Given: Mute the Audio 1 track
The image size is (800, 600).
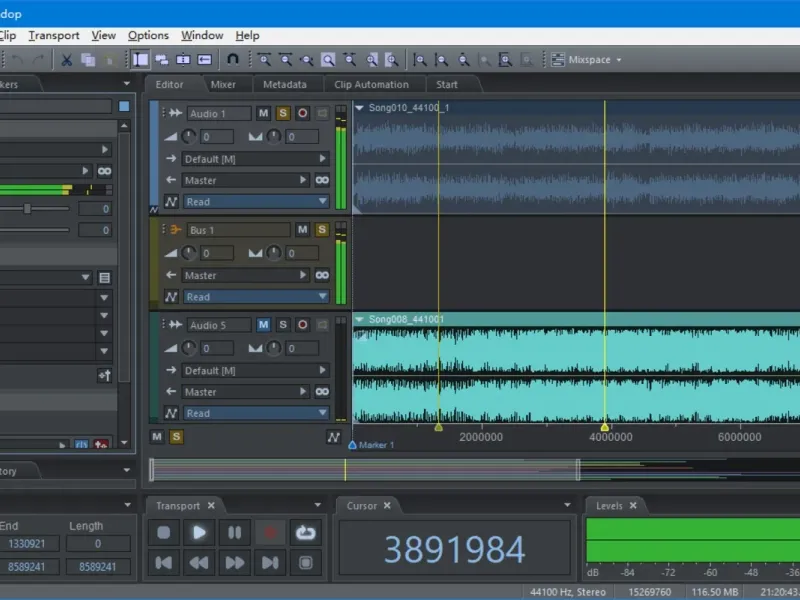Looking at the screenshot, I should click(263, 114).
